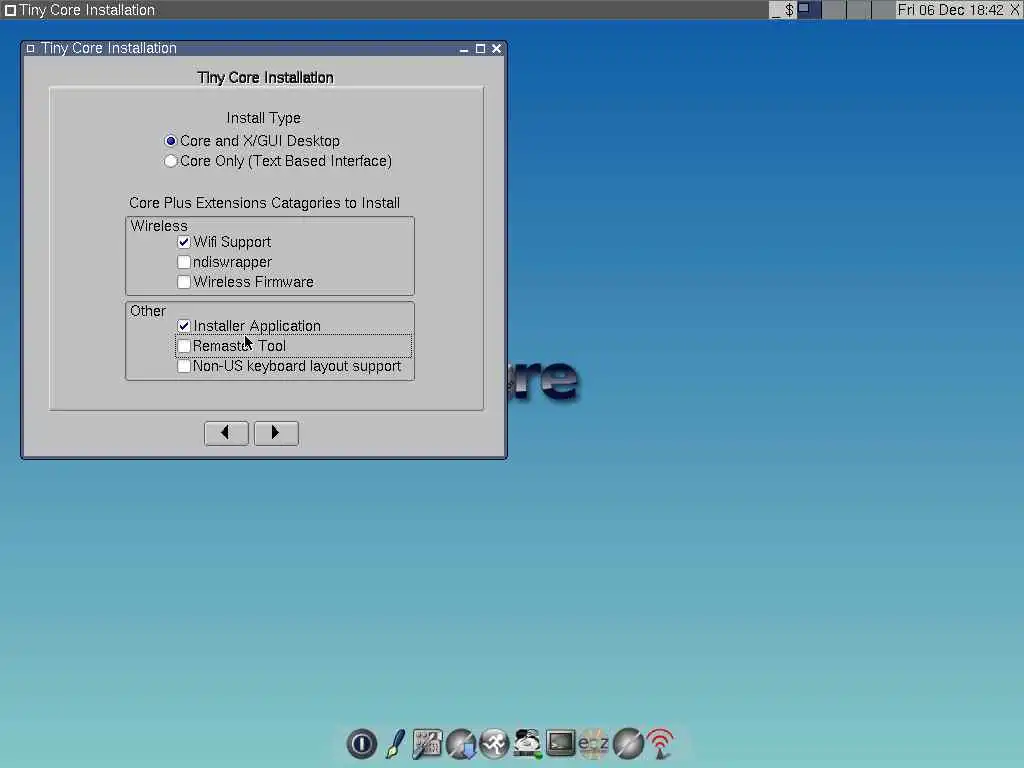Open the Mount Tool drive icon
This screenshot has height=768, width=1024.
point(528,743)
